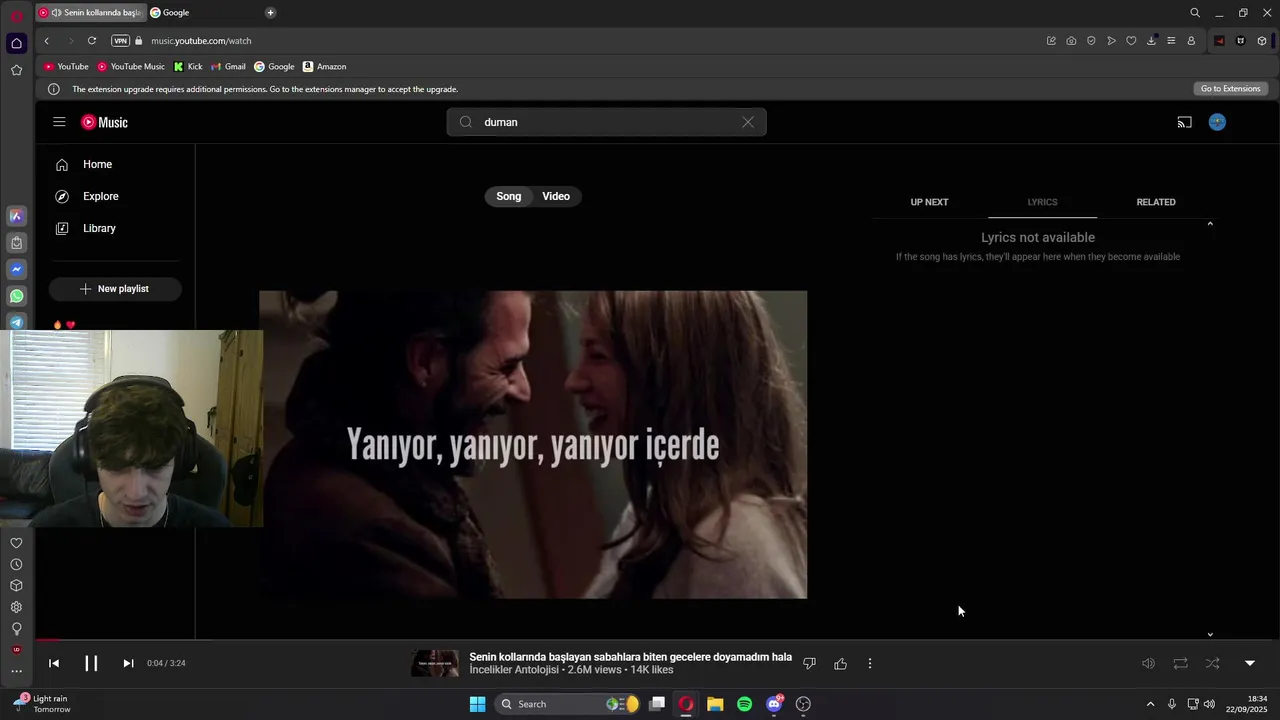Collapse the player page with the arrow

1249,663
